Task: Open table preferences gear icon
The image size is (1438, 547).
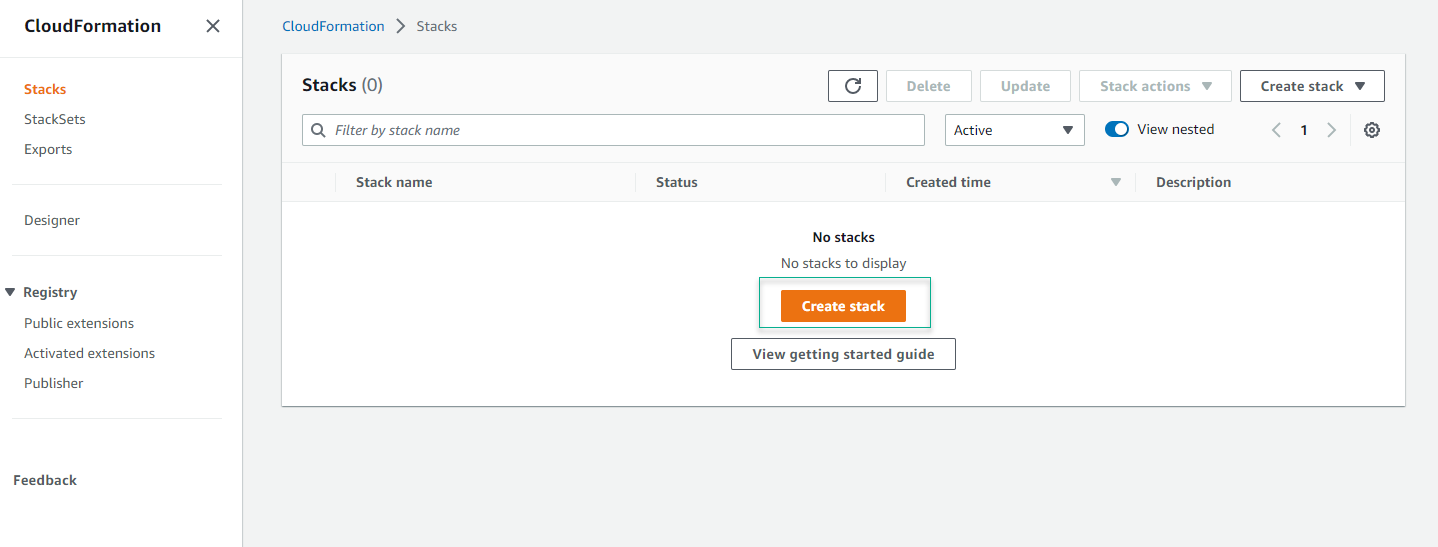Action: tap(1372, 130)
